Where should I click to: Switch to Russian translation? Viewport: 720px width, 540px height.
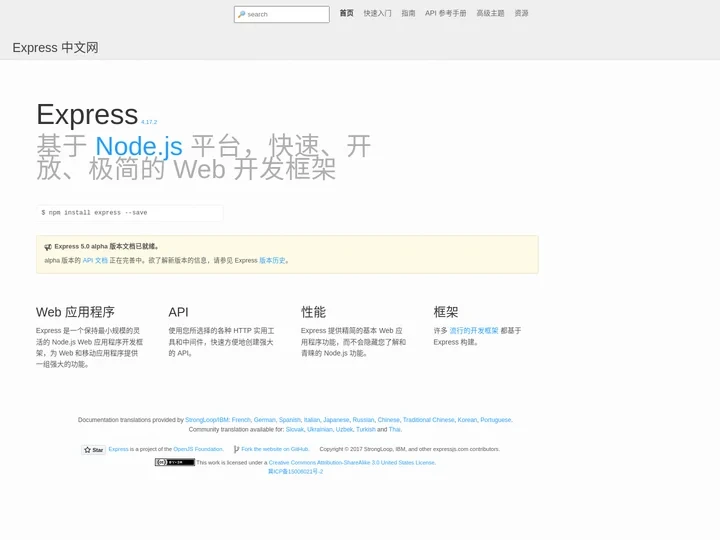point(363,420)
